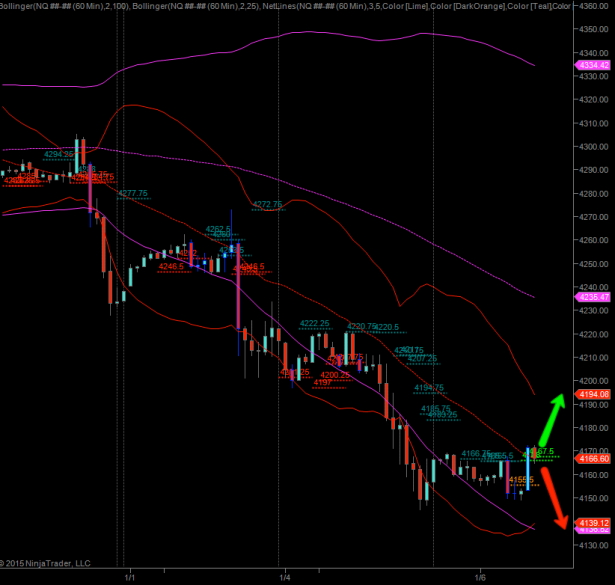Click the teal 4277.75 net line label
The height and width of the screenshot is (585, 615).
point(133,193)
